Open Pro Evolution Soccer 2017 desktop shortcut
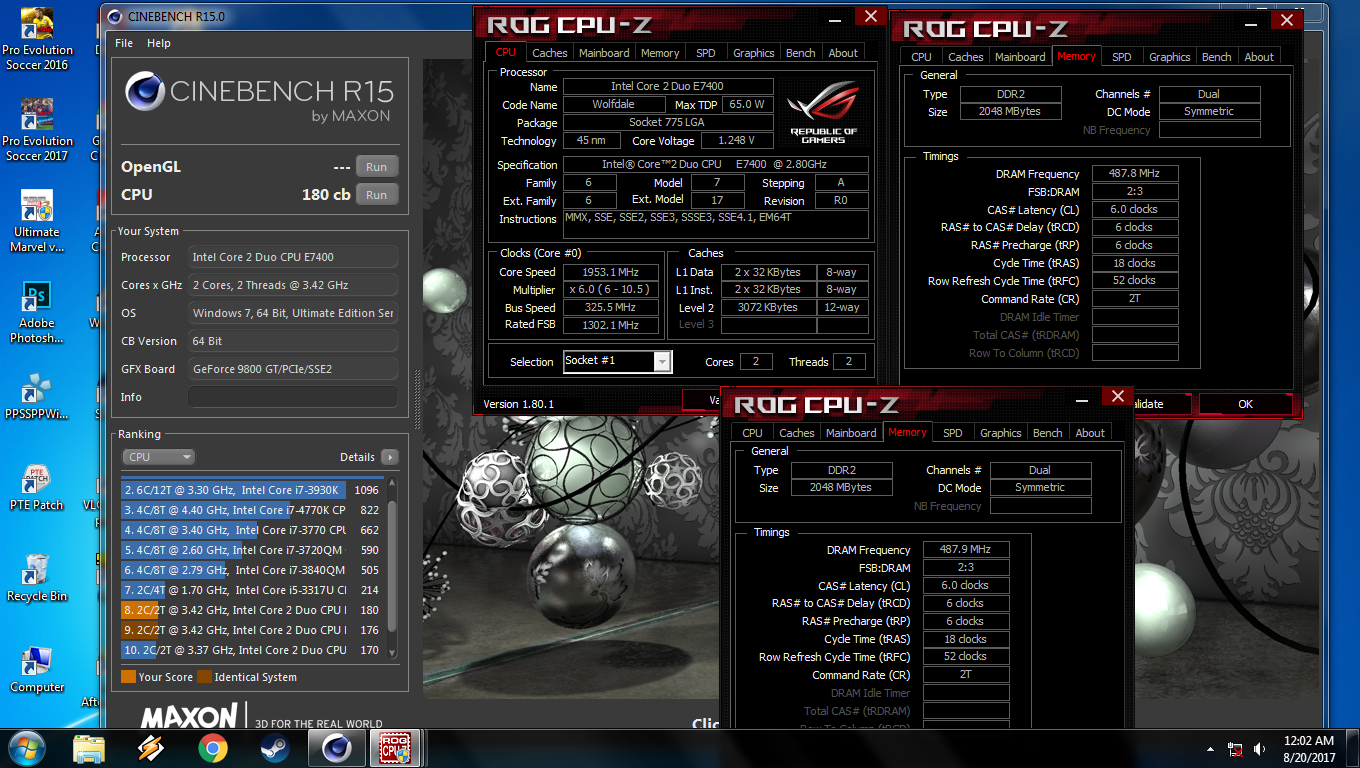 [37, 130]
